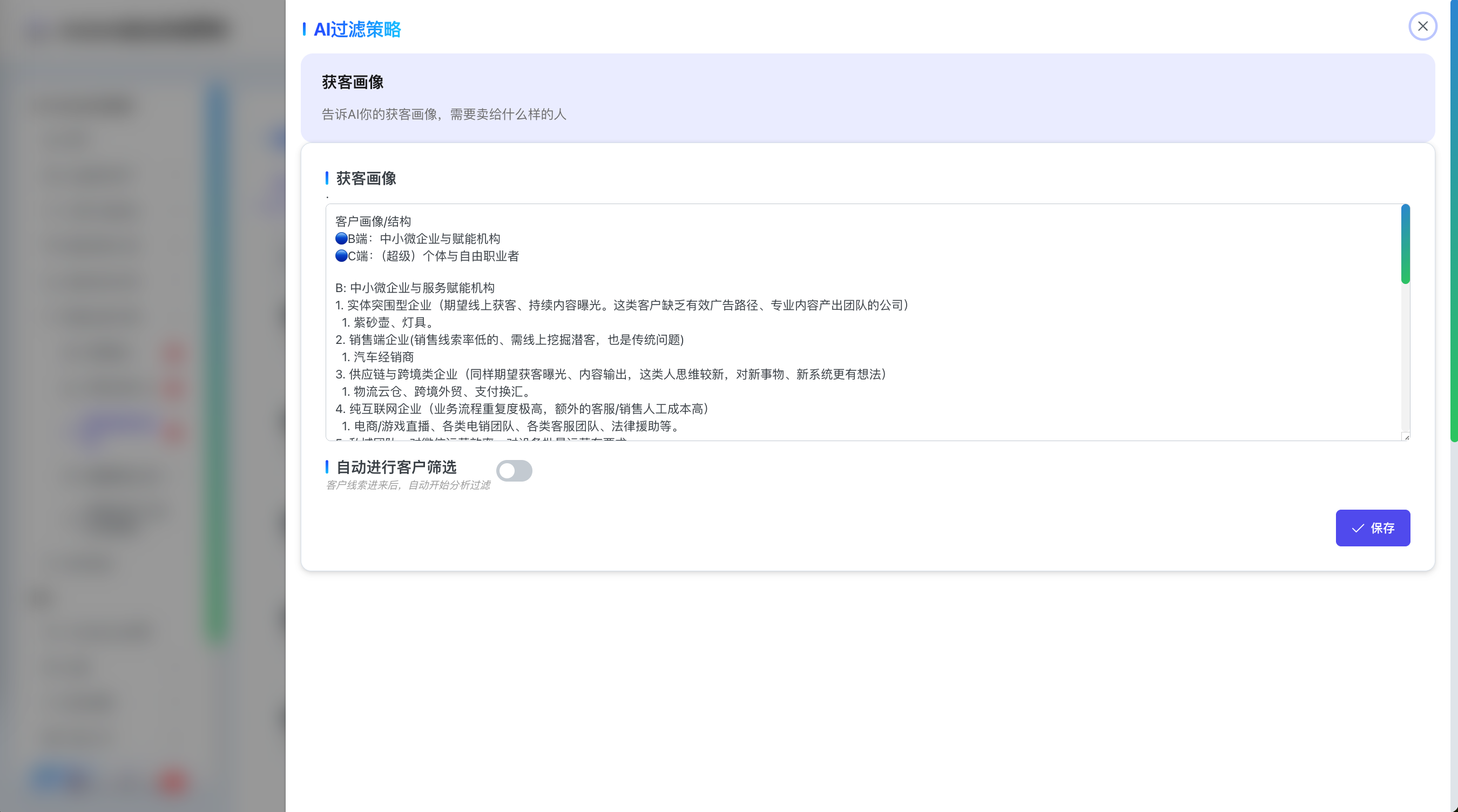The image size is (1458, 812).
Task: Click the blue circle before C端 line
Action: [x=341, y=256]
